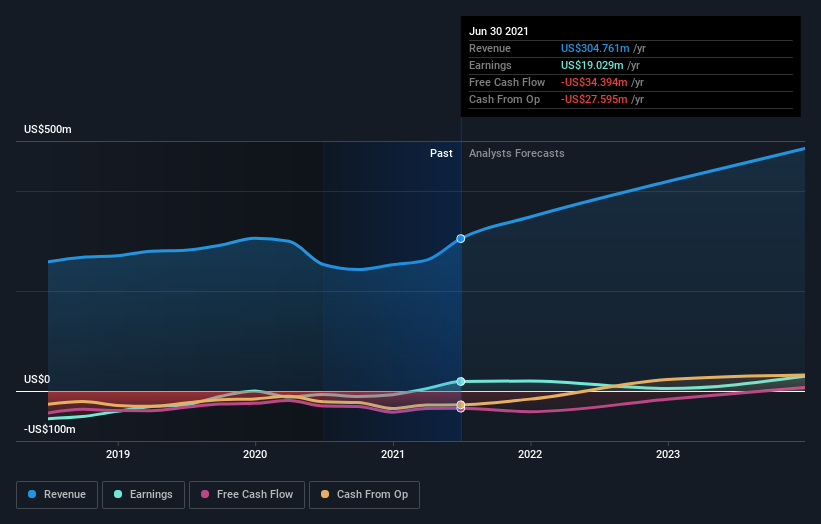Screen dimensions: 821x524
Task: Click the Cash From Op data point marker
Action: 461,405
